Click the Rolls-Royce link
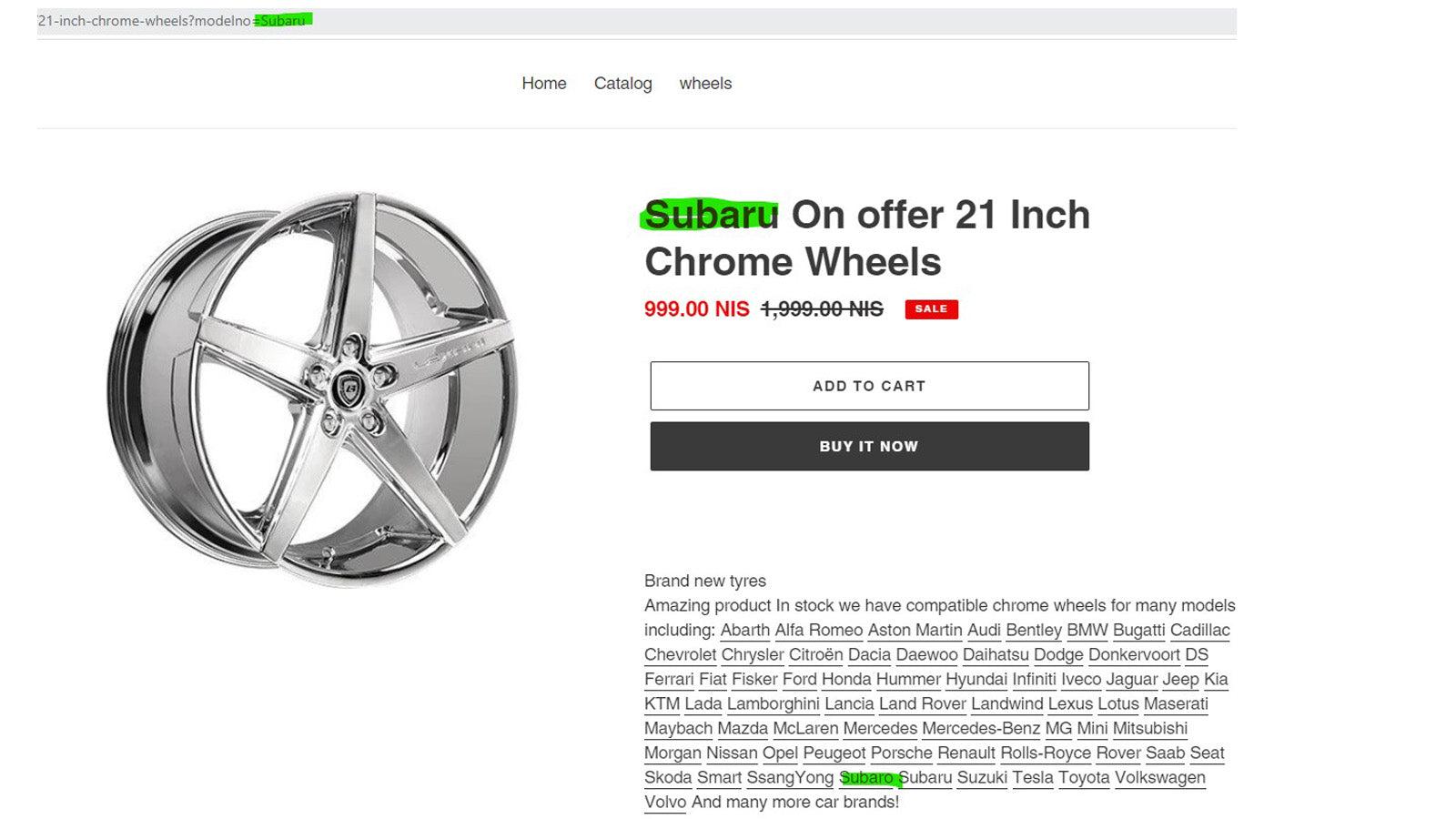 point(1045,753)
